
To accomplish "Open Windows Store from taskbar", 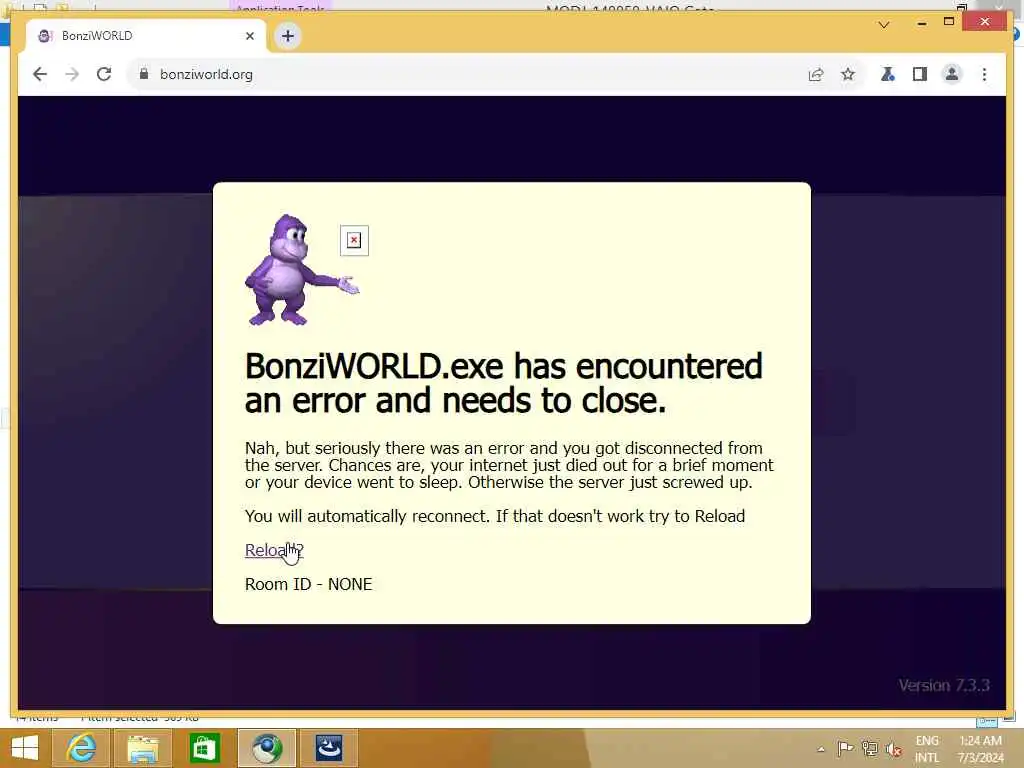I will tap(204, 748).
